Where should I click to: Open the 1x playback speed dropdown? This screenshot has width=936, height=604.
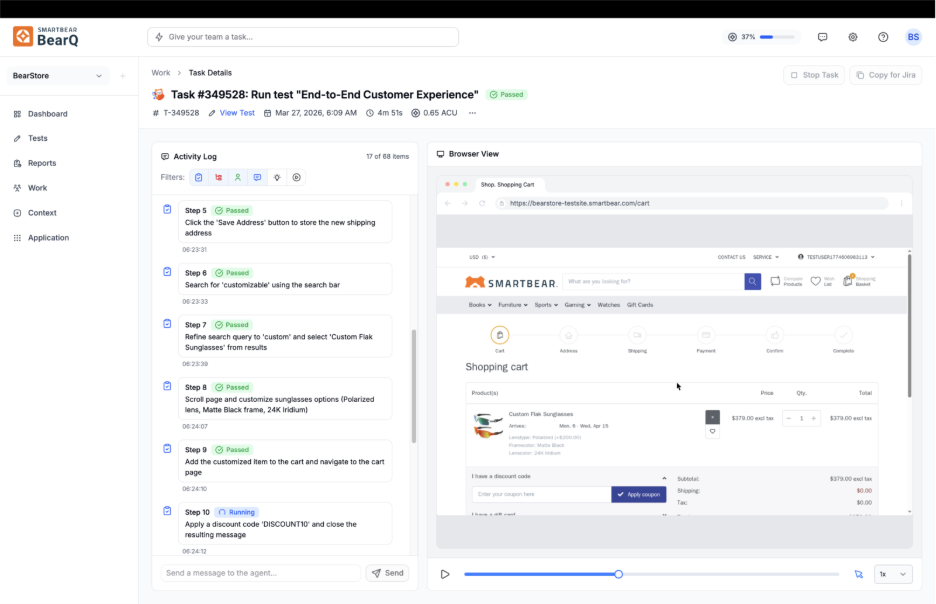click(893, 574)
